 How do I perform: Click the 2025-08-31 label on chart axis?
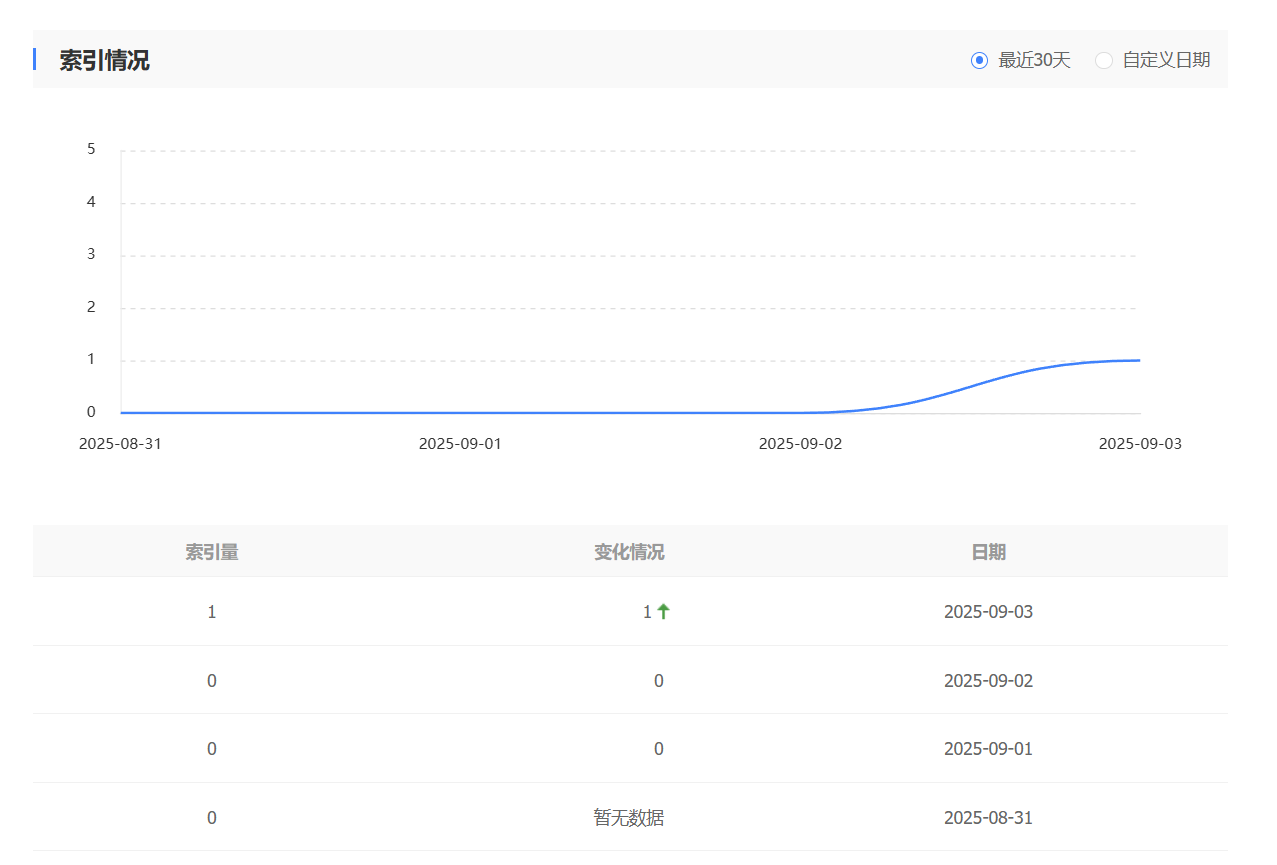120,444
